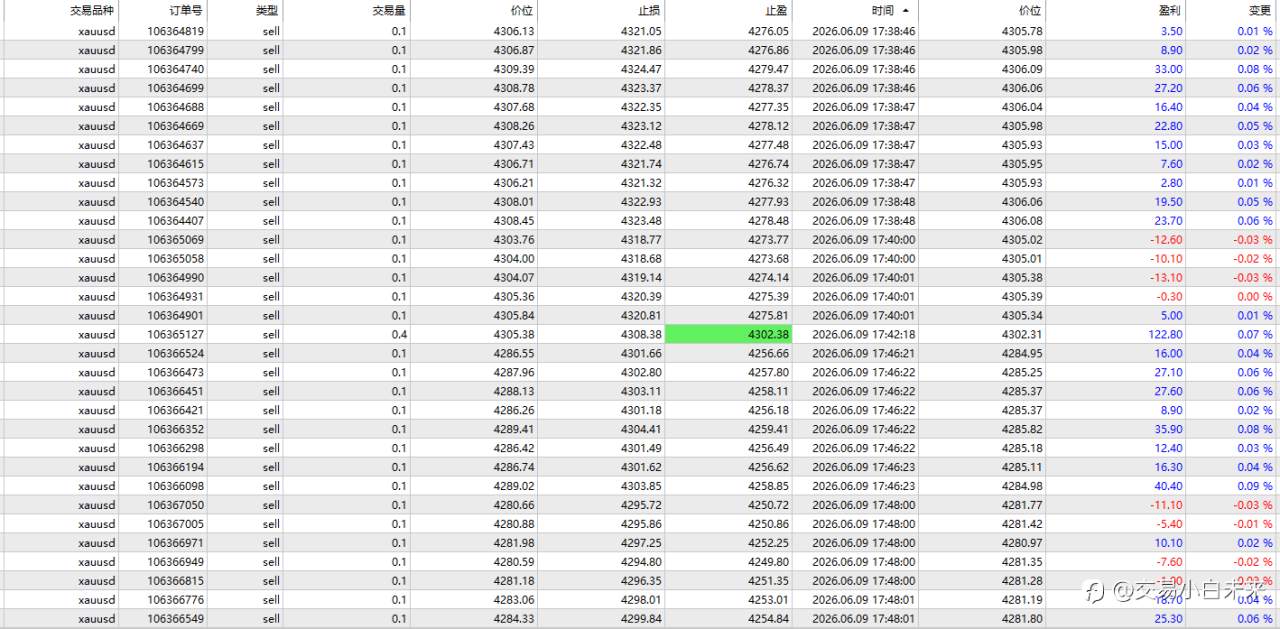Select order number 106364615
1280x629 pixels.
click(175, 164)
